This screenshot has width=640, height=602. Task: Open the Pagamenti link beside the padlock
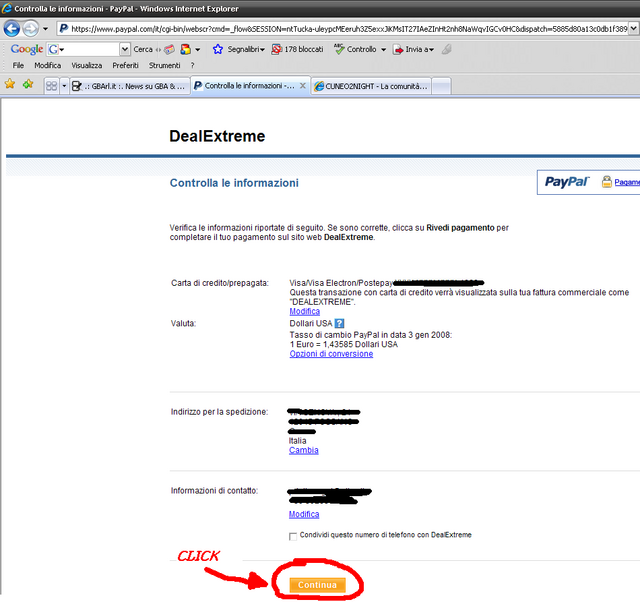627,182
